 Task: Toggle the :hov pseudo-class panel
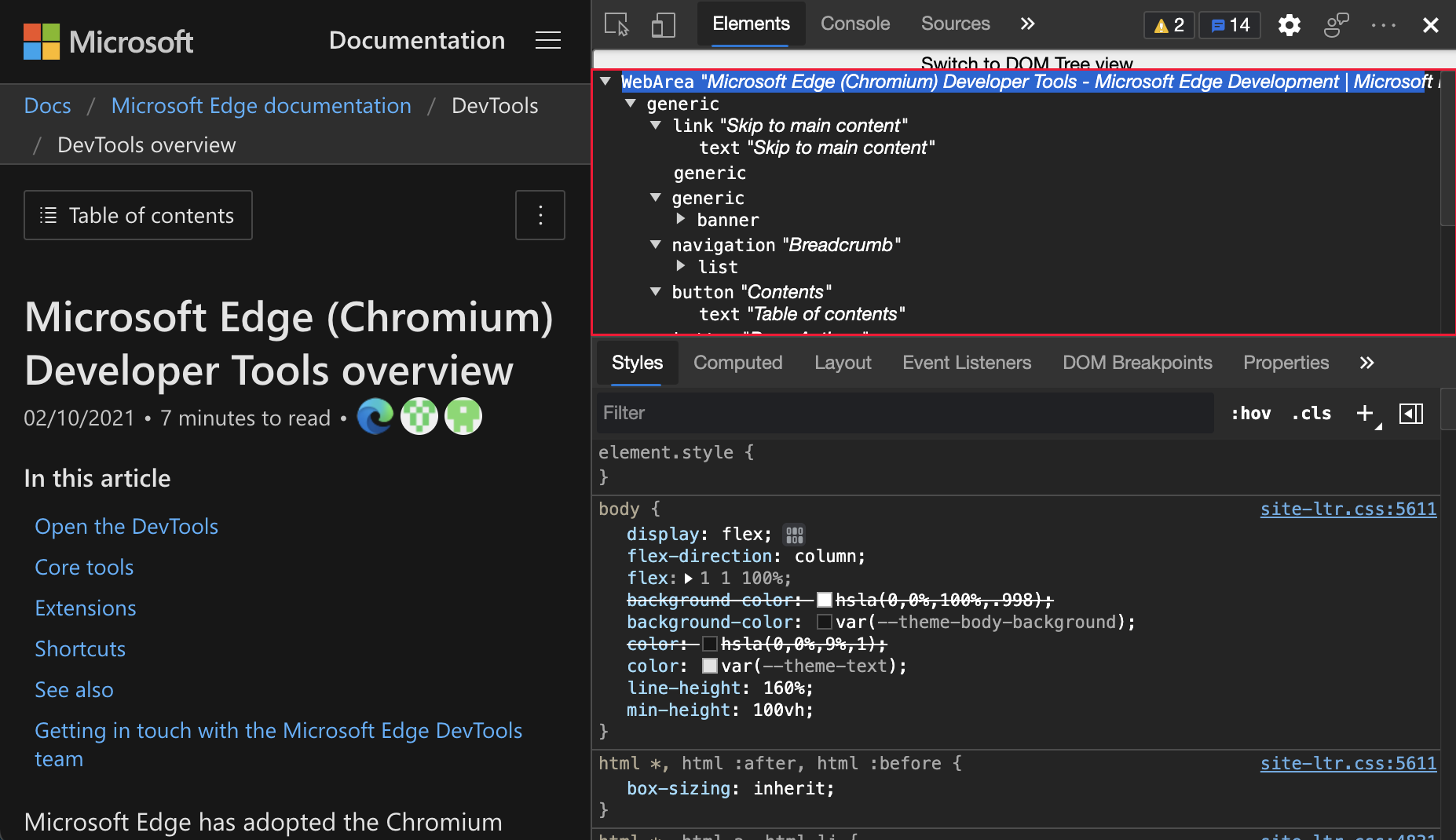1251,413
